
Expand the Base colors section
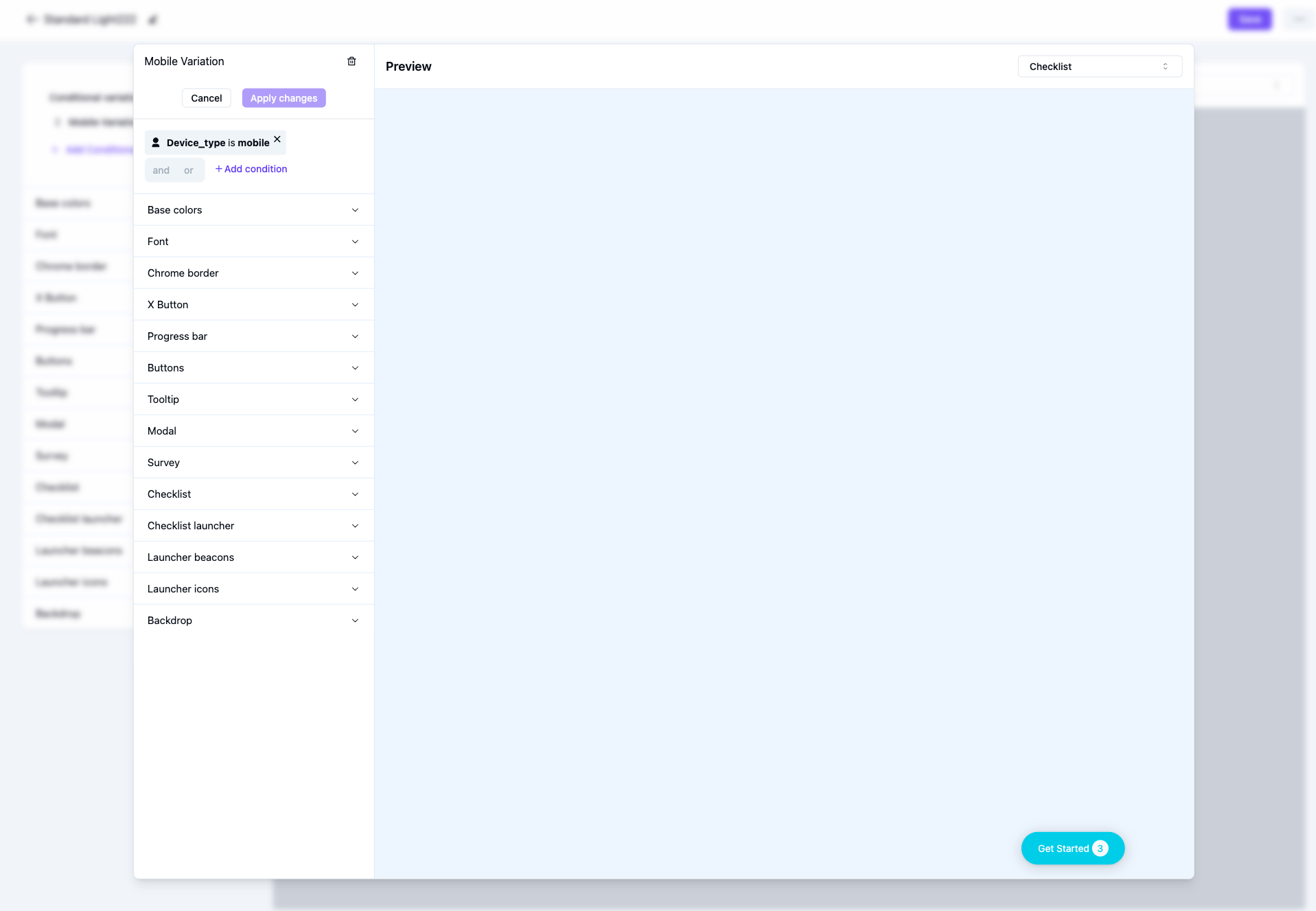point(253,210)
